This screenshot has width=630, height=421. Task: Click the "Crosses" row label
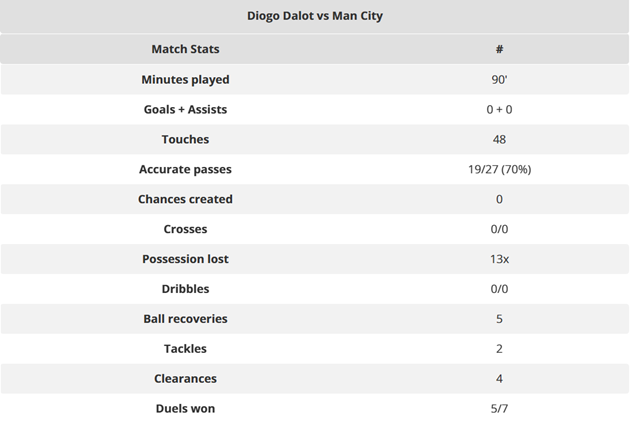click(185, 229)
